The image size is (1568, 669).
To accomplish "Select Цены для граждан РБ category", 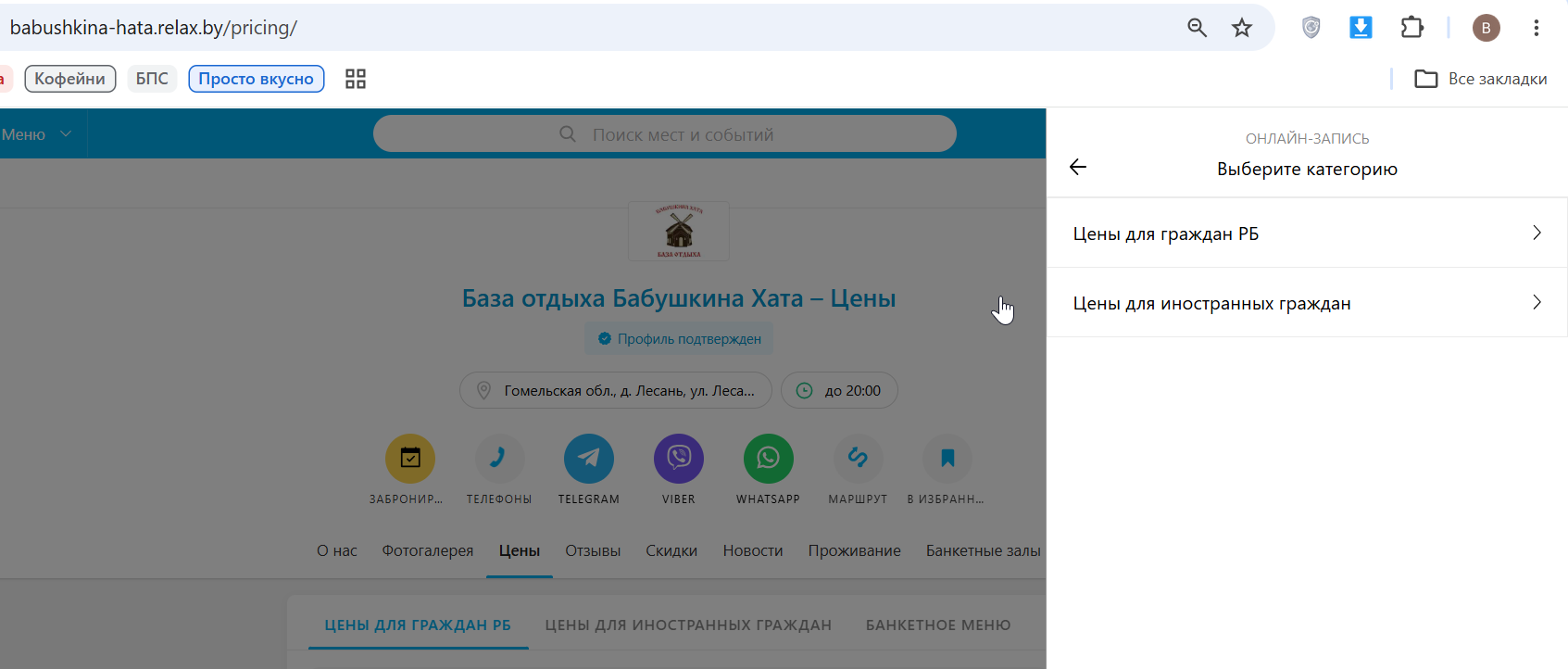I will 1307,234.
